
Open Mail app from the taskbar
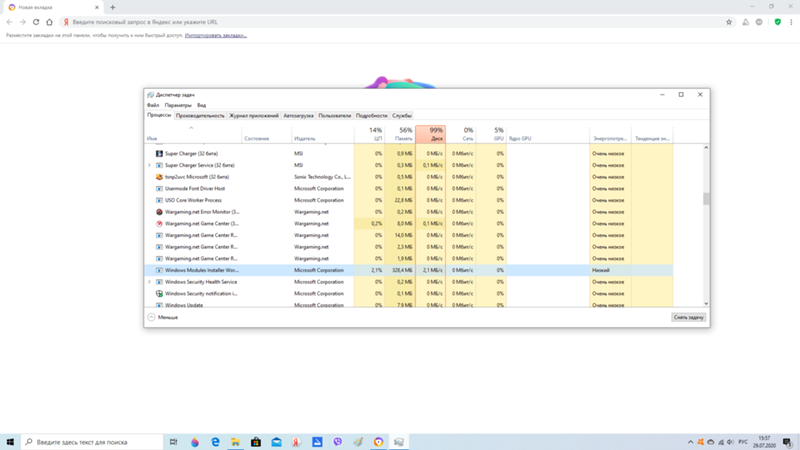tap(276, 442)
